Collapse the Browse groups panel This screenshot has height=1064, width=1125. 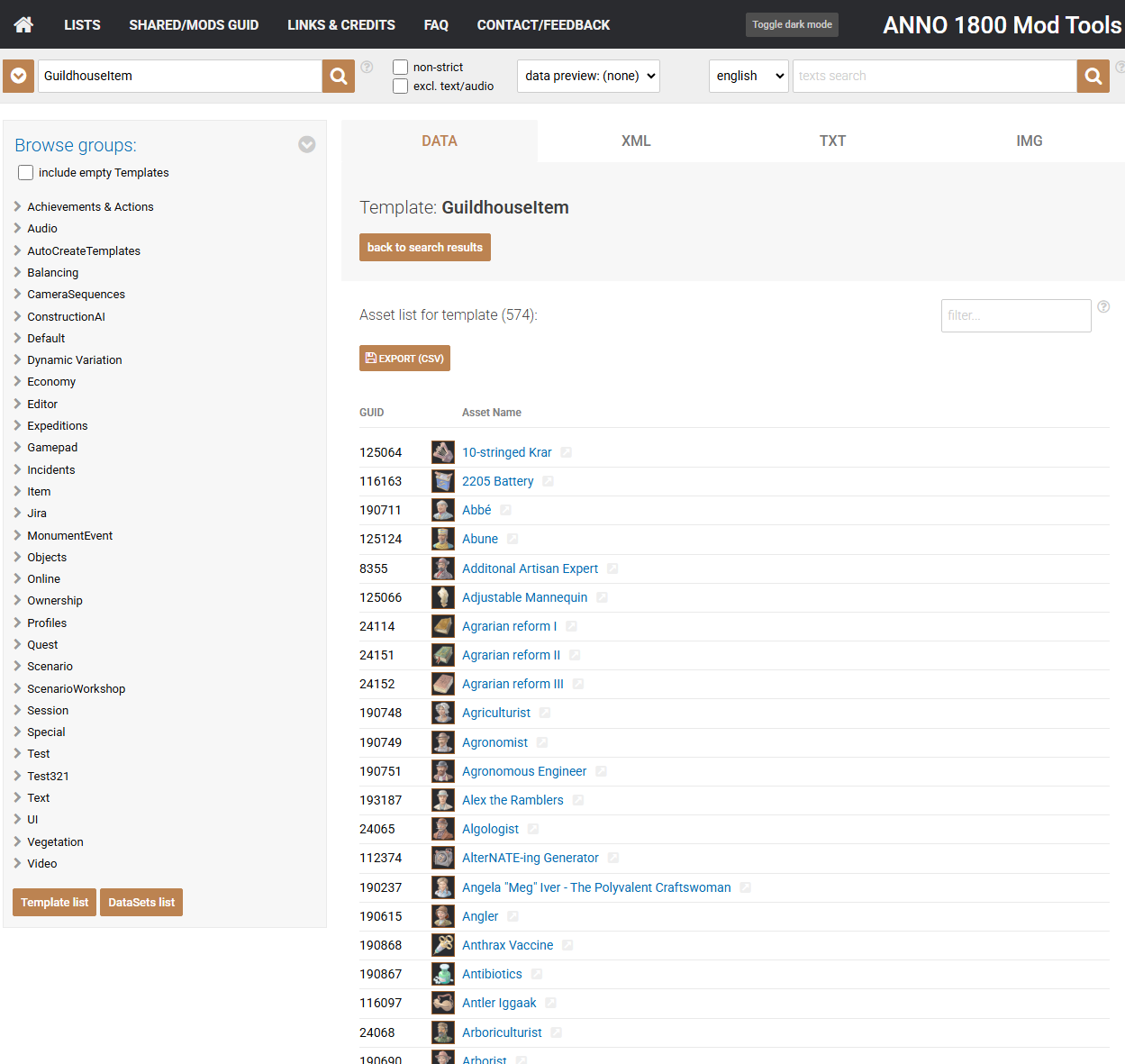pos(307,145)
